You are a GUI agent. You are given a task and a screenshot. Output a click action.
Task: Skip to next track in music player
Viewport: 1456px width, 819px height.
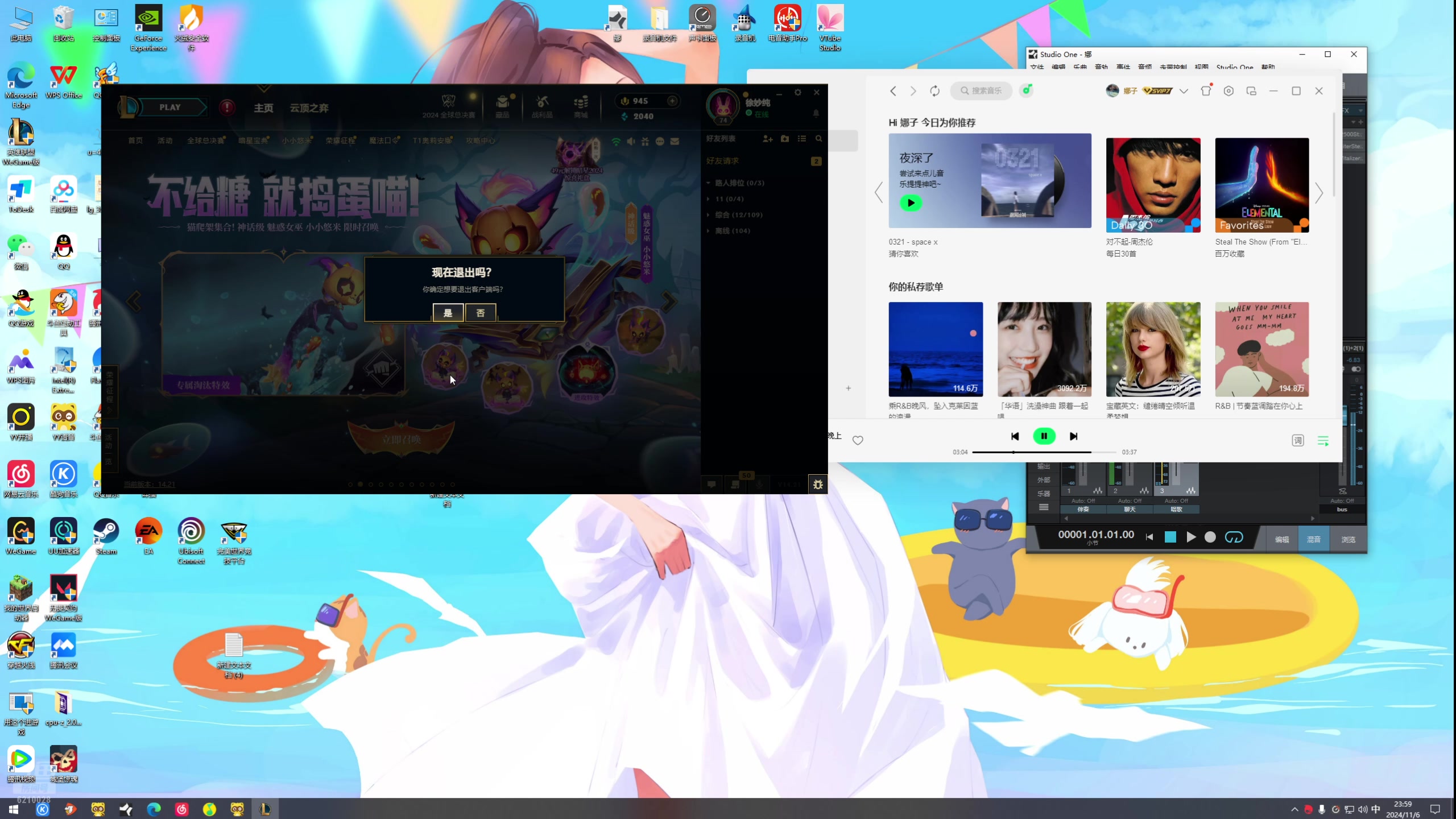pos(1073,436)
